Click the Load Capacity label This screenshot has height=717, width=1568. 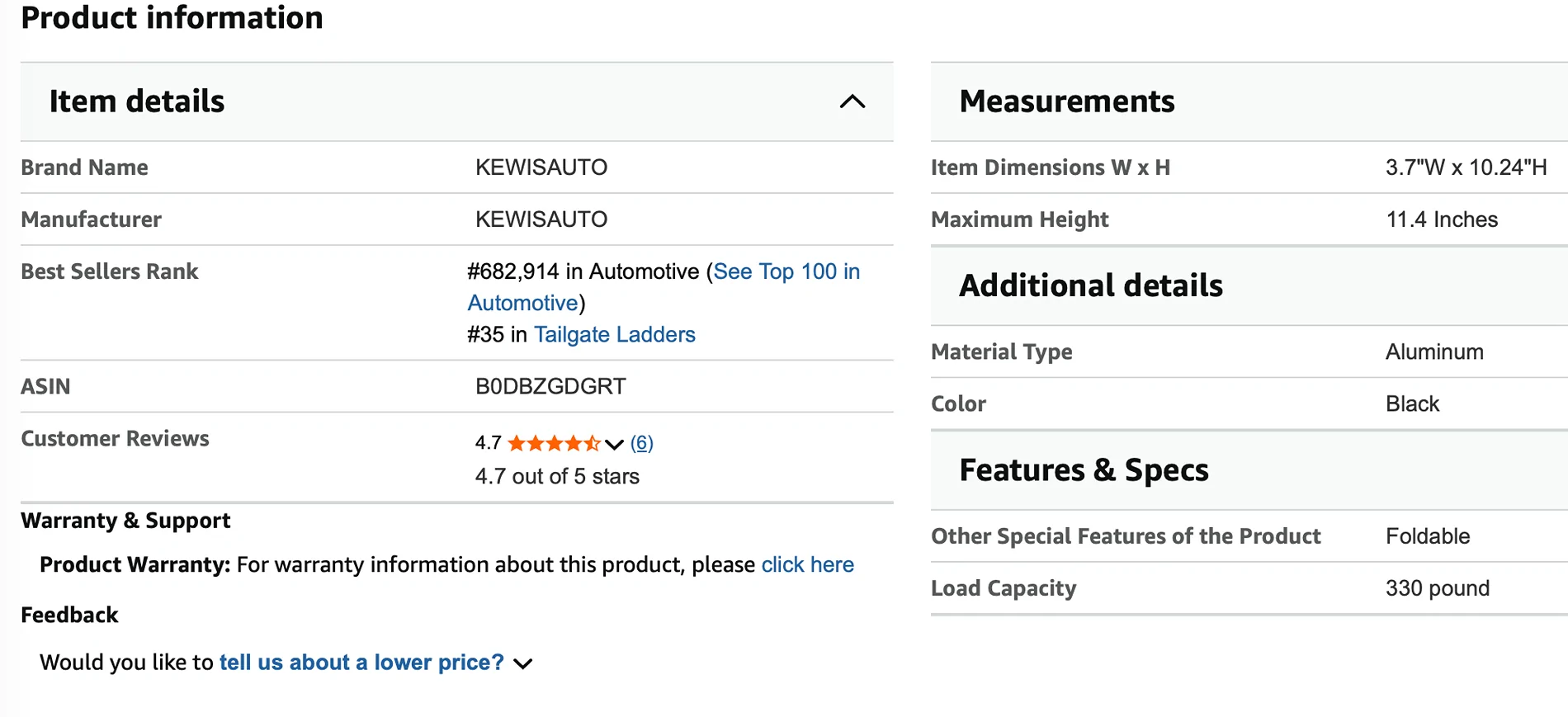click(x=1004, y=588)
